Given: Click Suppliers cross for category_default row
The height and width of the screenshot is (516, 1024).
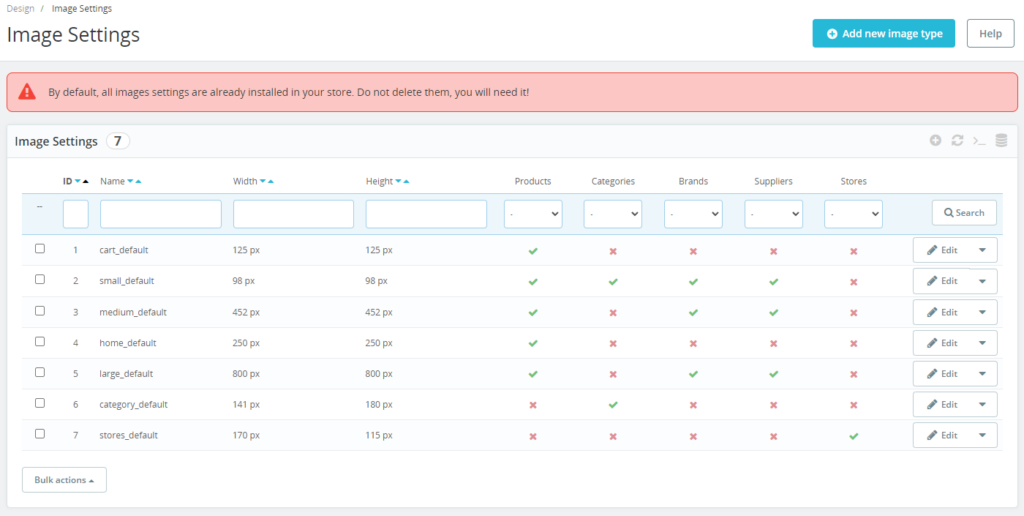Looking at the screenshot, I should (x=773, y=405).
